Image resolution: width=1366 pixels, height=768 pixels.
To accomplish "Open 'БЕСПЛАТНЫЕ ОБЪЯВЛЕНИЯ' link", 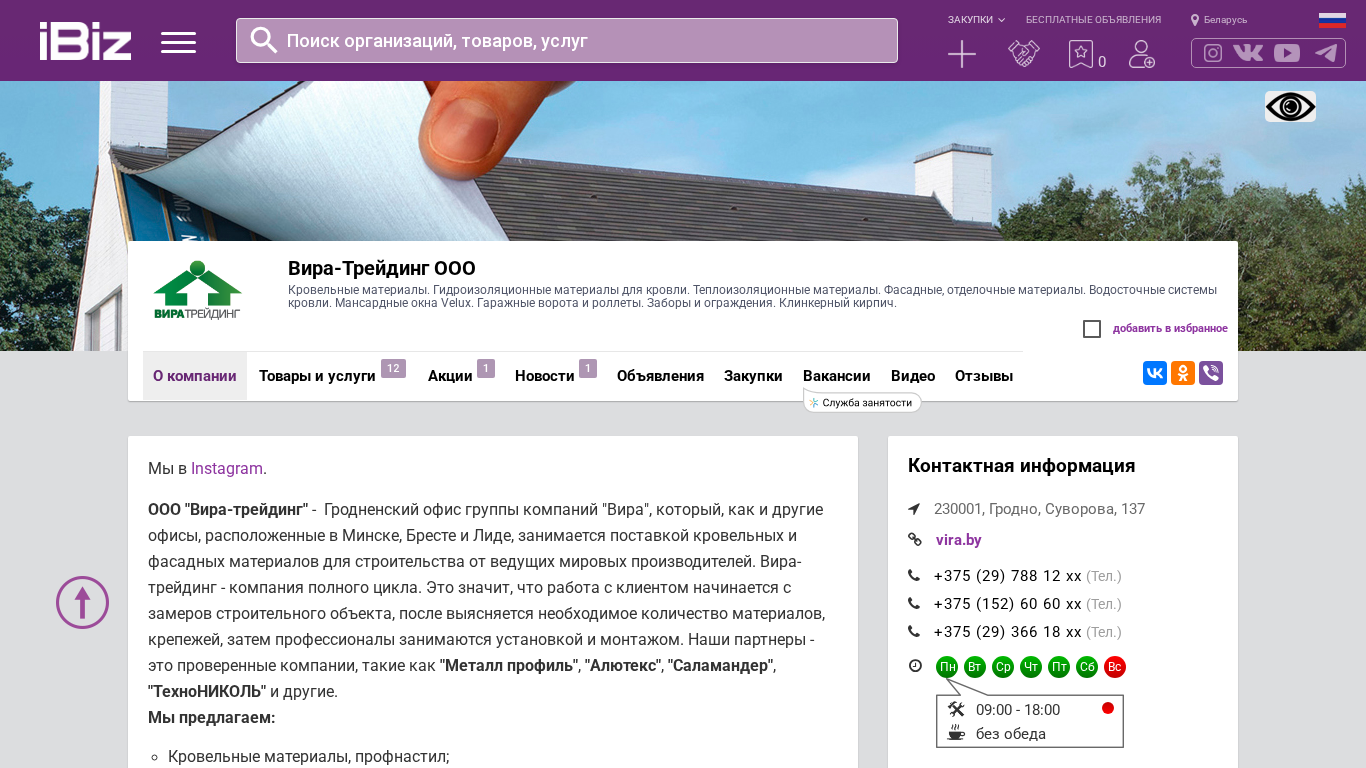I will (1093, 20).
